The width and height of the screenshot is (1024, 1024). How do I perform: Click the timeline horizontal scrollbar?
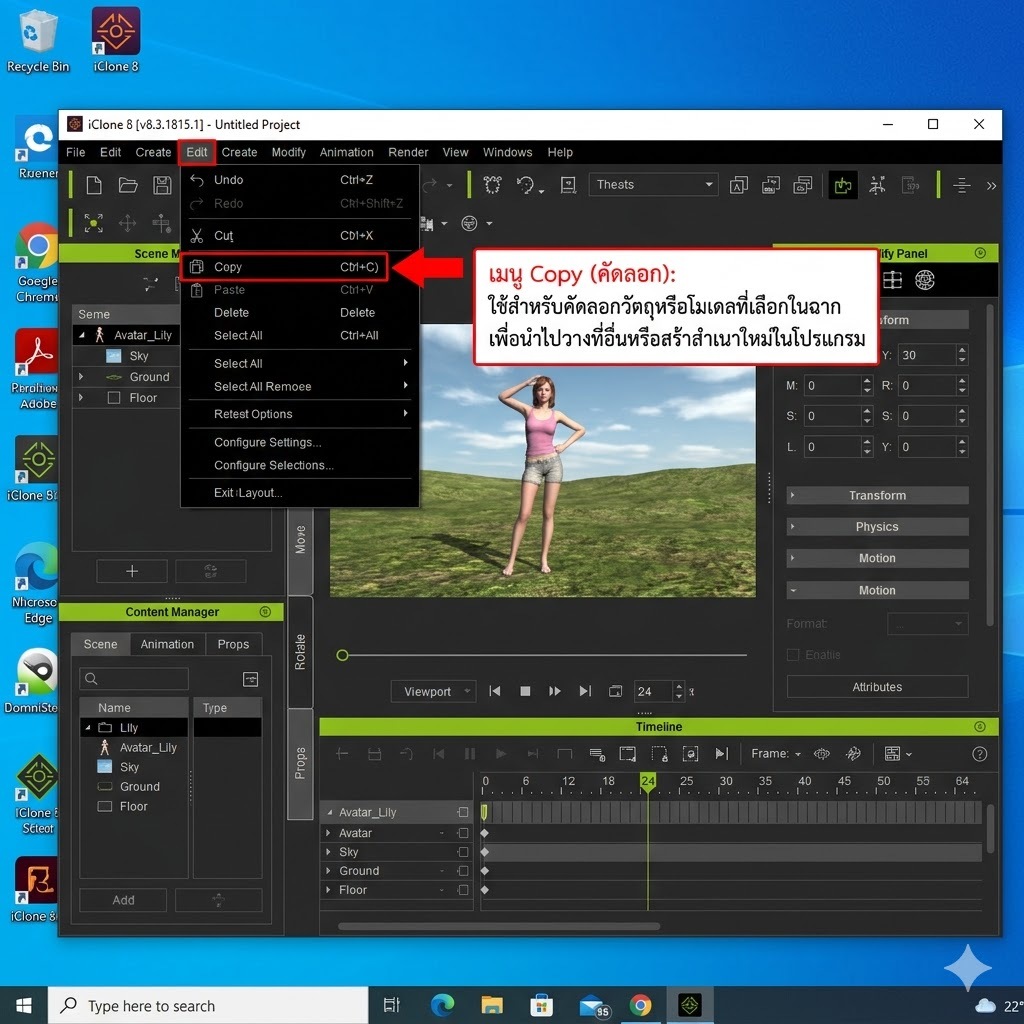click(499, 926)
